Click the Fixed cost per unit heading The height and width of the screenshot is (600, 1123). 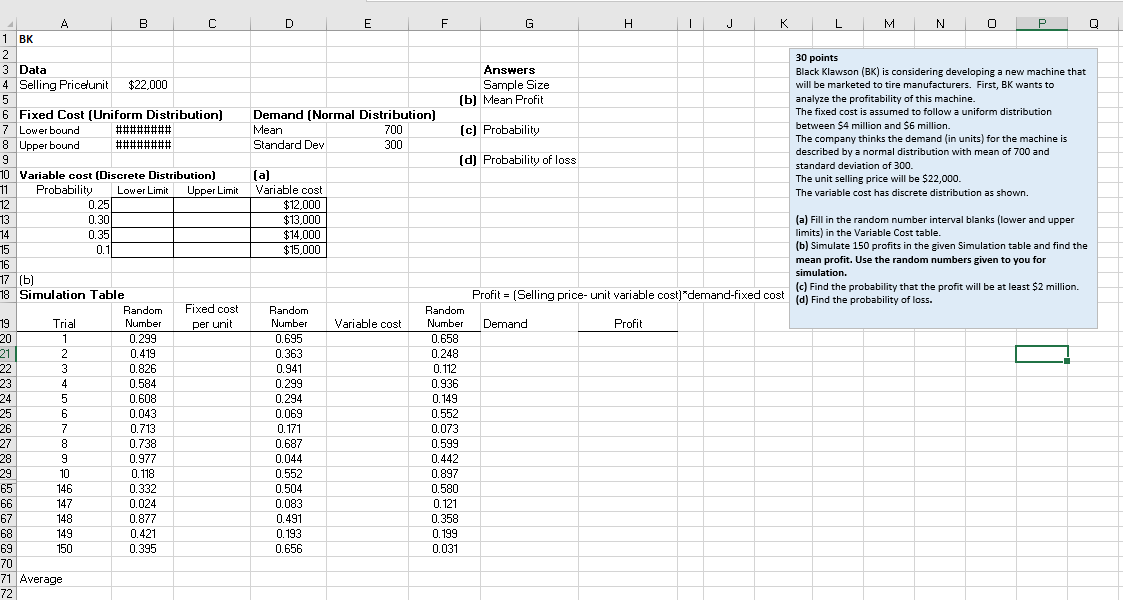pos(212,316)
